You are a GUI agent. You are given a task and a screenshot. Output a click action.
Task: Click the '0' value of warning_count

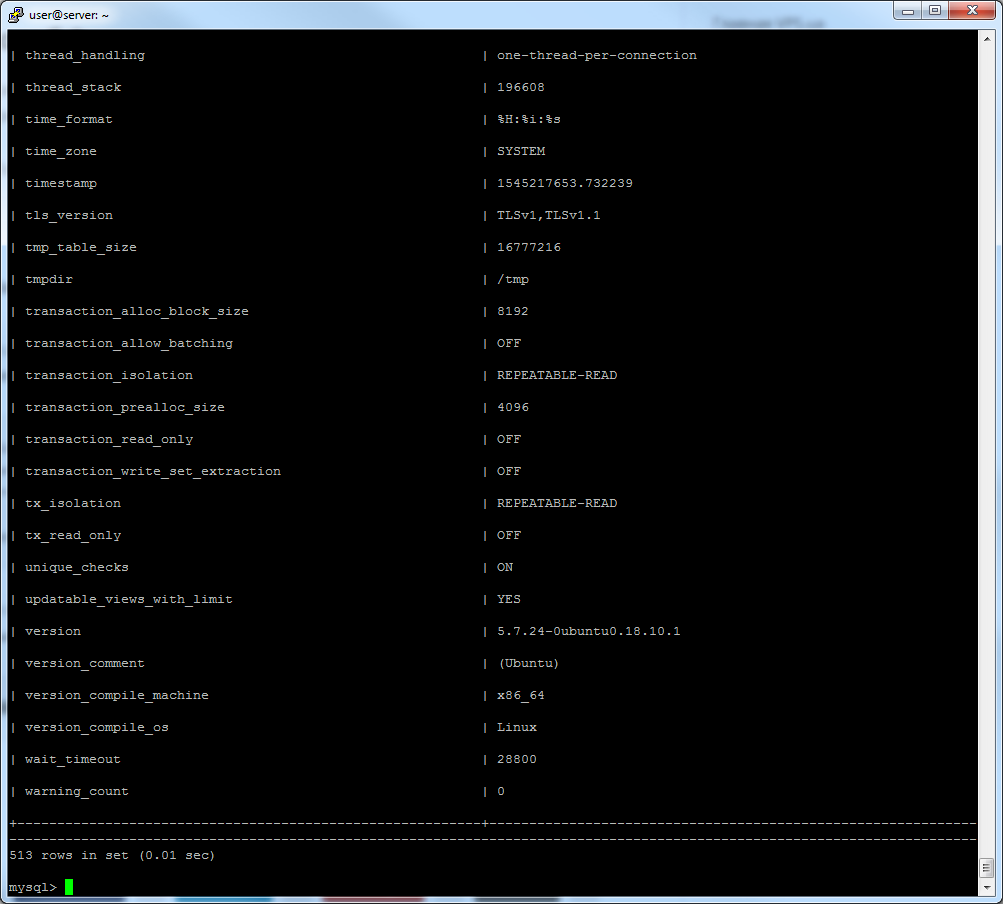(501, 791)
